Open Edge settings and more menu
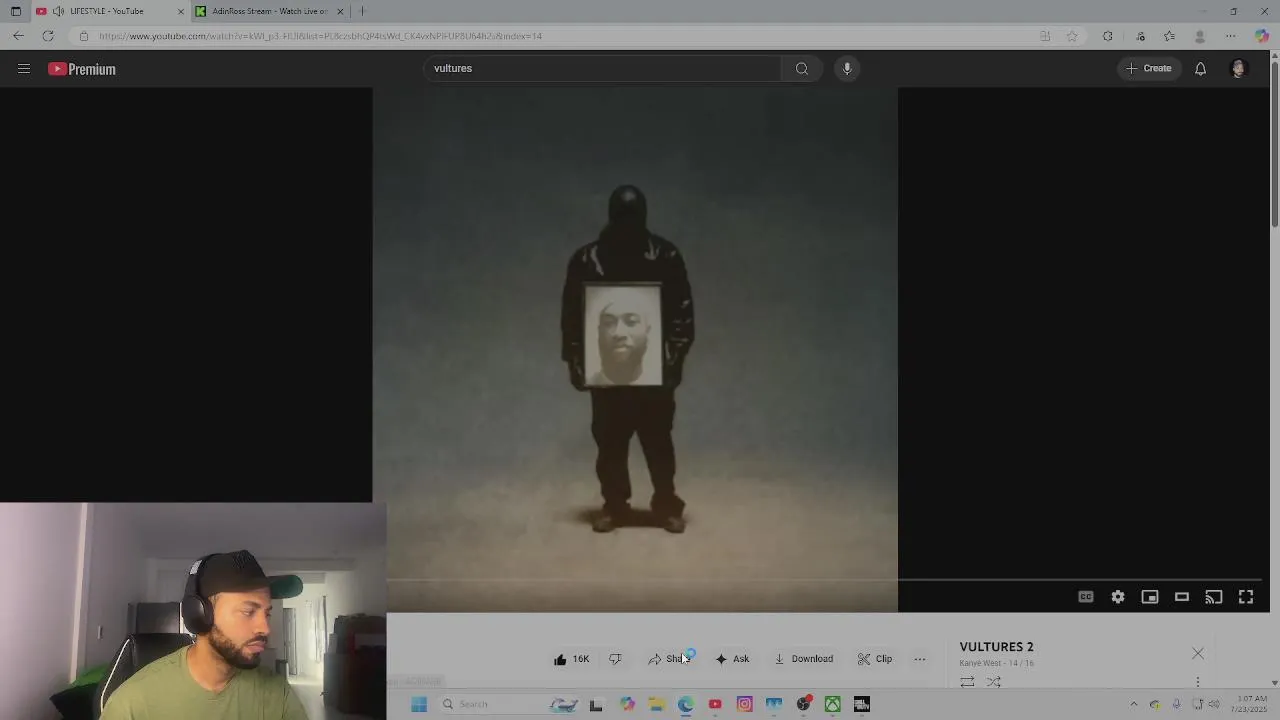This screenshot has height=720, width=1280. (x=1231, y=36)
